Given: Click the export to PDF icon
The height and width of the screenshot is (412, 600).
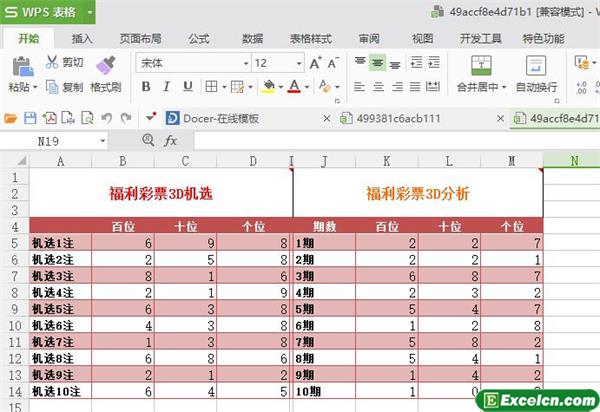Looking at the screenshot, I should [49, 118].
